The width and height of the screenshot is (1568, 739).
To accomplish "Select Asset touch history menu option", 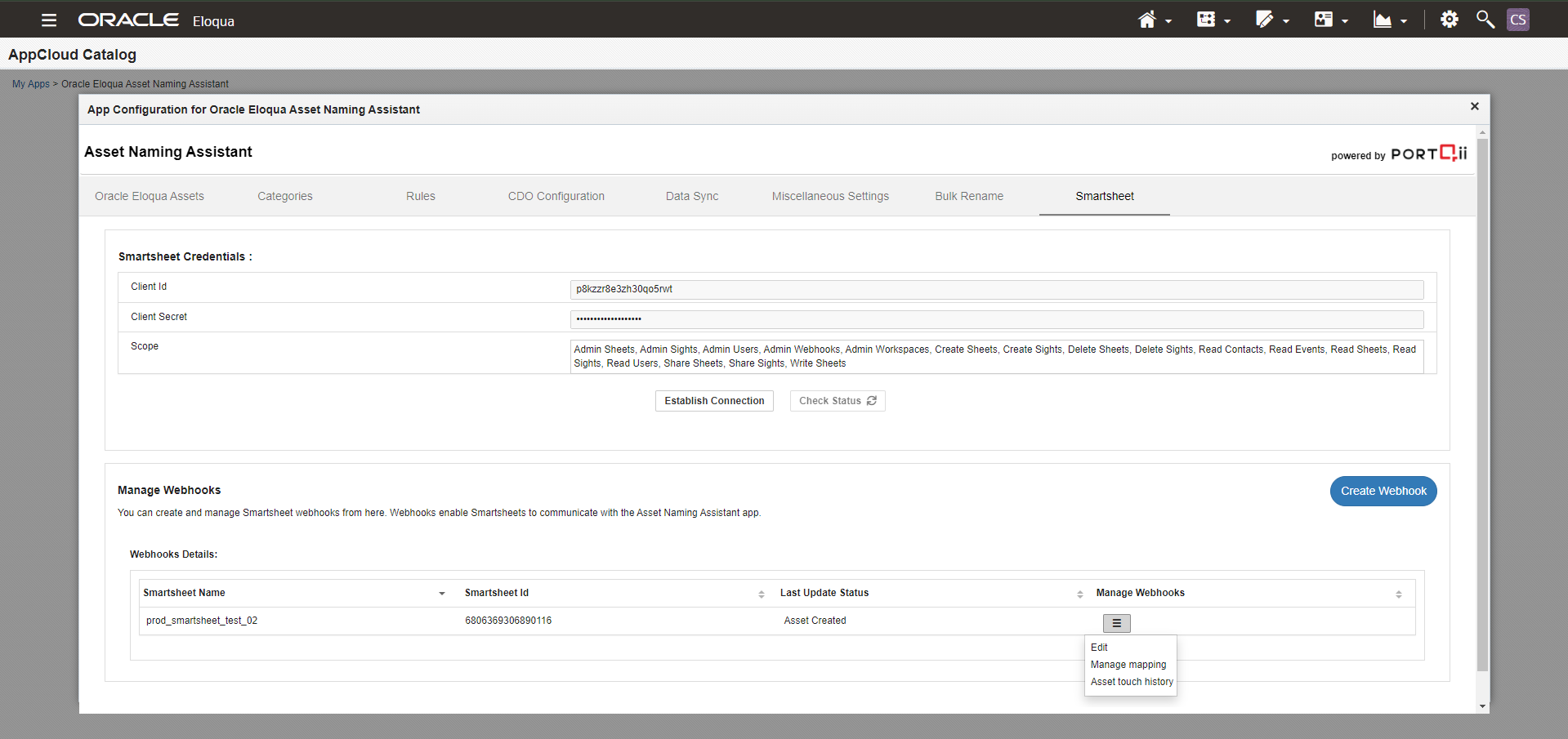I will [1131, 682].
